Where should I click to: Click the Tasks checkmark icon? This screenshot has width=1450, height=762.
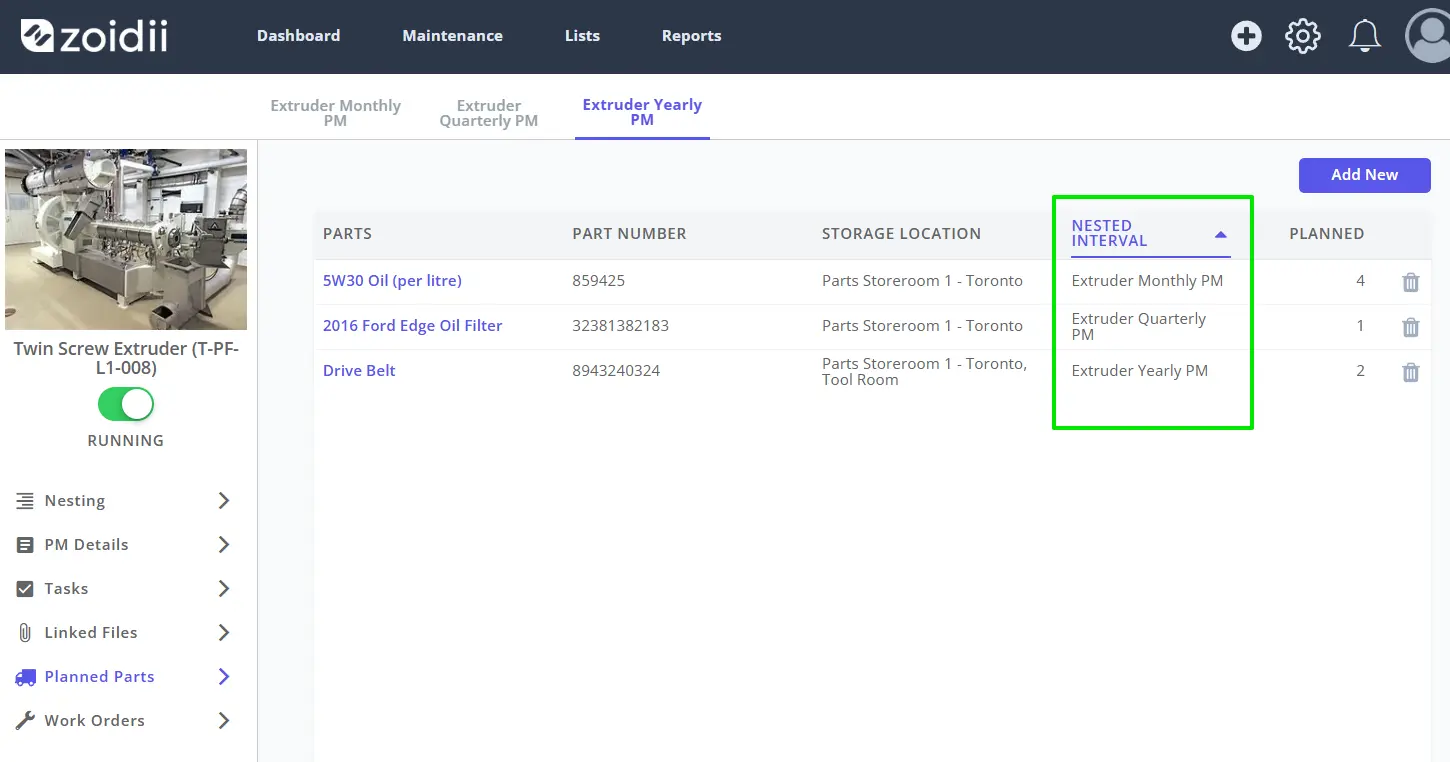click(25, 589)
